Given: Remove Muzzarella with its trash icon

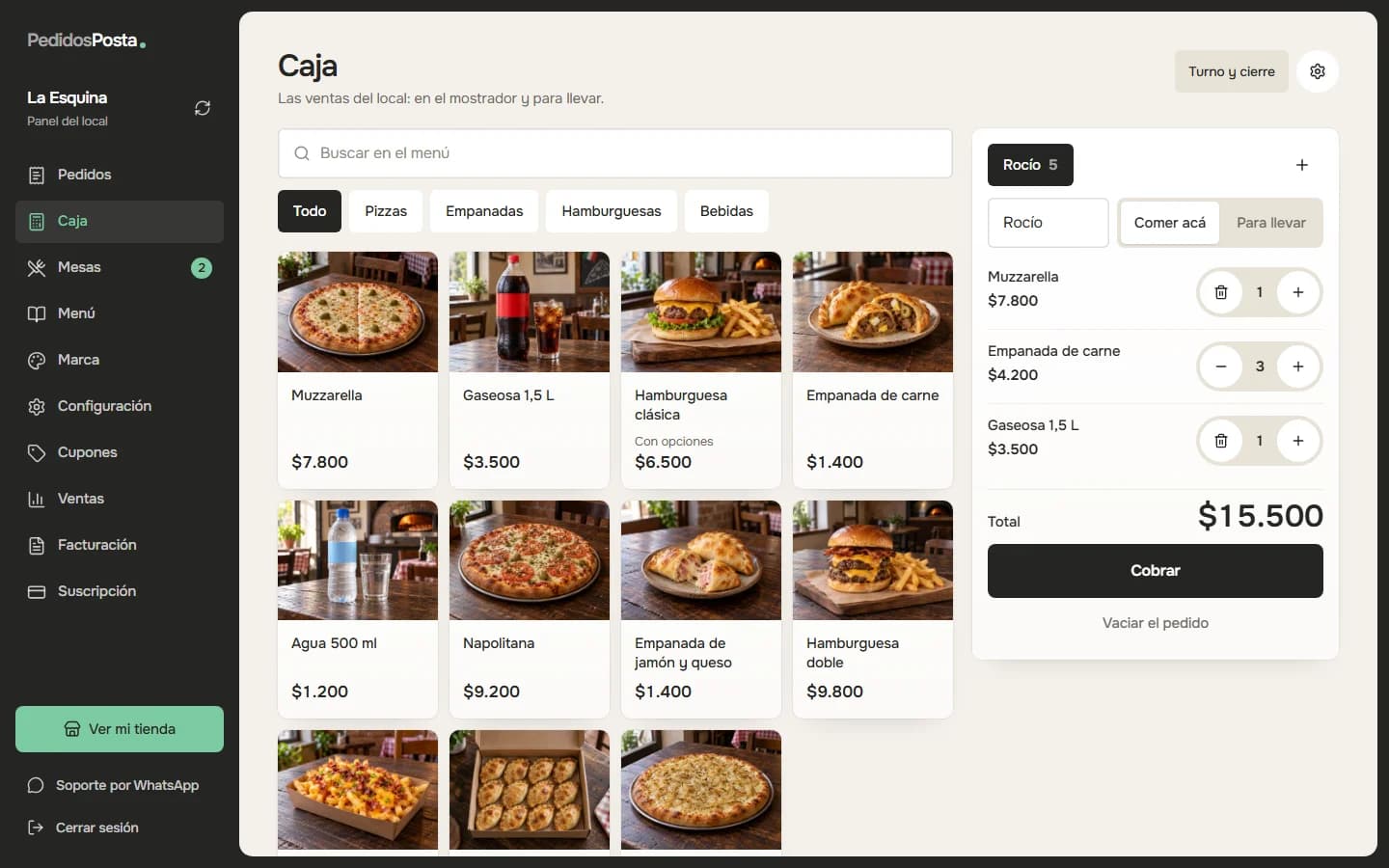Looking at the screenshot, I should [1221, 292].
